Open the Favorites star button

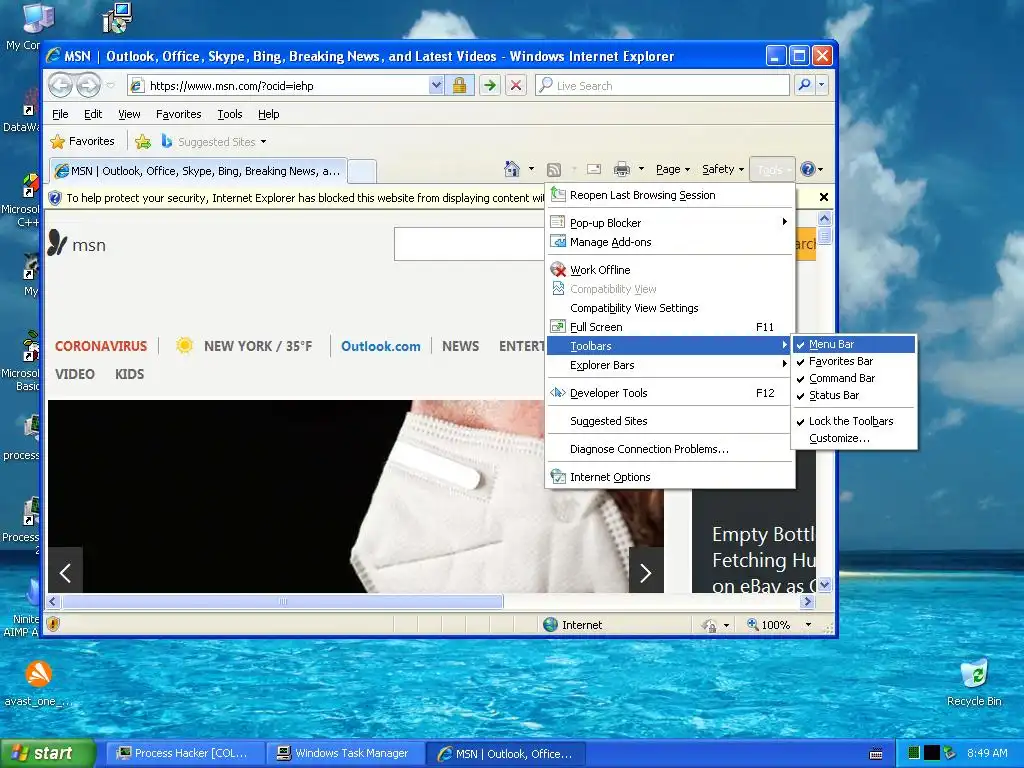point(82,141)
